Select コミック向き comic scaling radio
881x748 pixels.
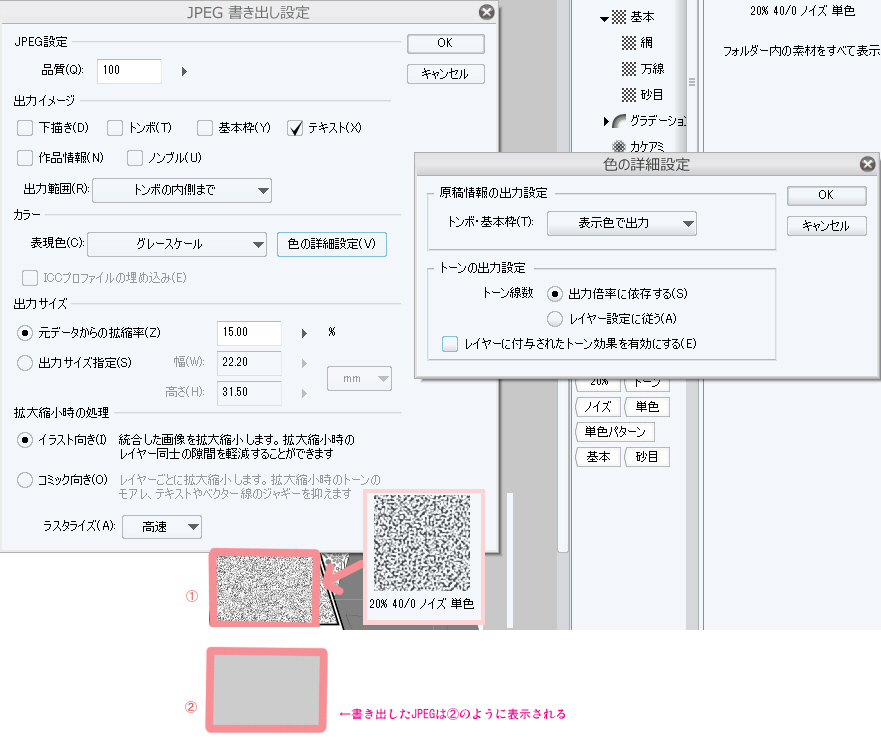point(25,480)
